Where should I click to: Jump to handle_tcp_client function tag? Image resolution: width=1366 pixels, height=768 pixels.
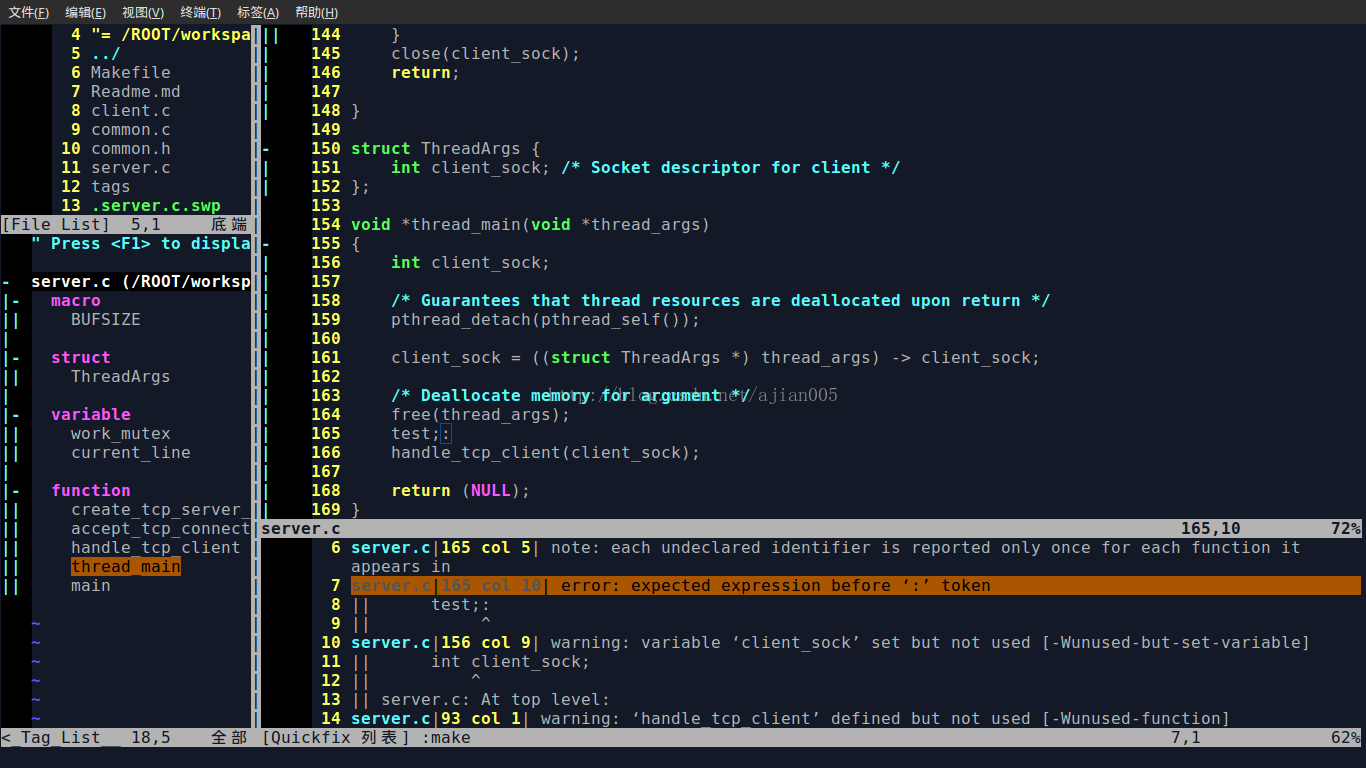[156, 548]
